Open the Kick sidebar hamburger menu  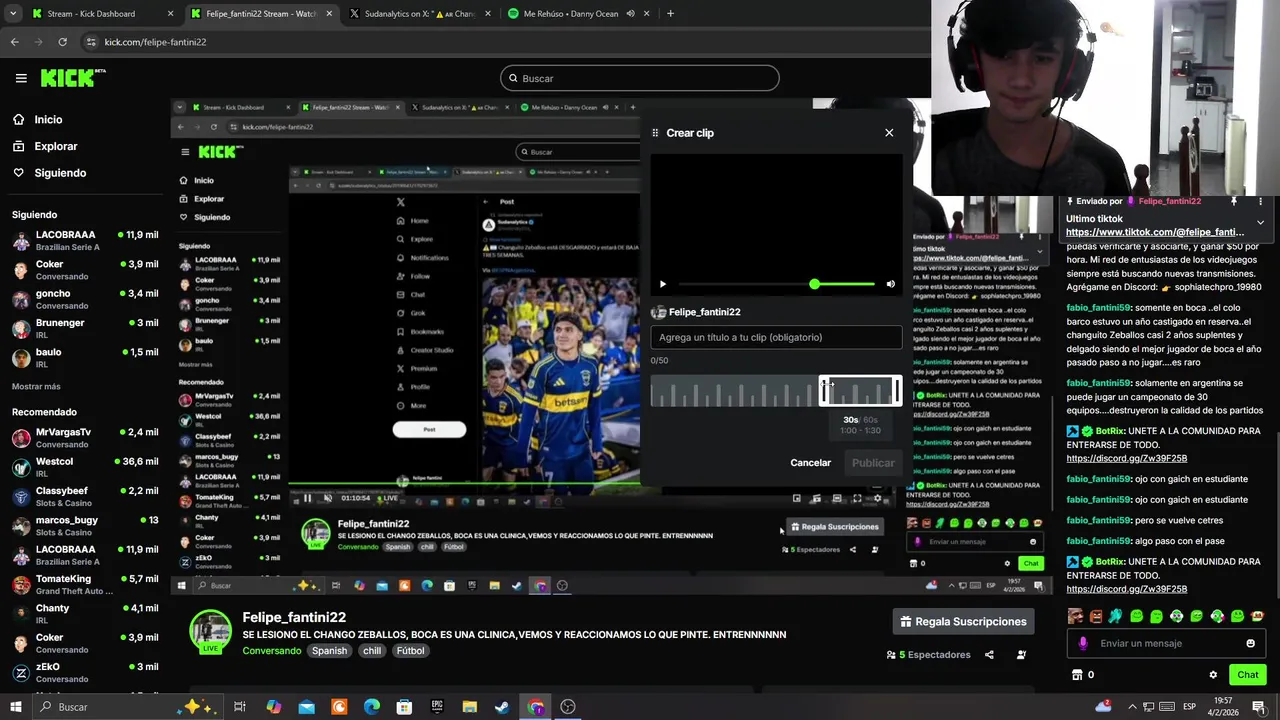21,78
